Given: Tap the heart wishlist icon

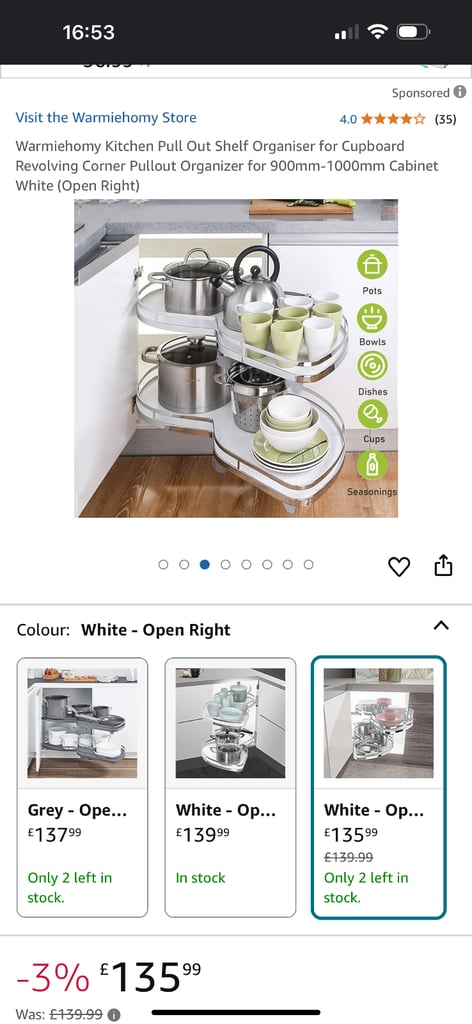Looking at the screenshot, I should (x=399, y=566).
